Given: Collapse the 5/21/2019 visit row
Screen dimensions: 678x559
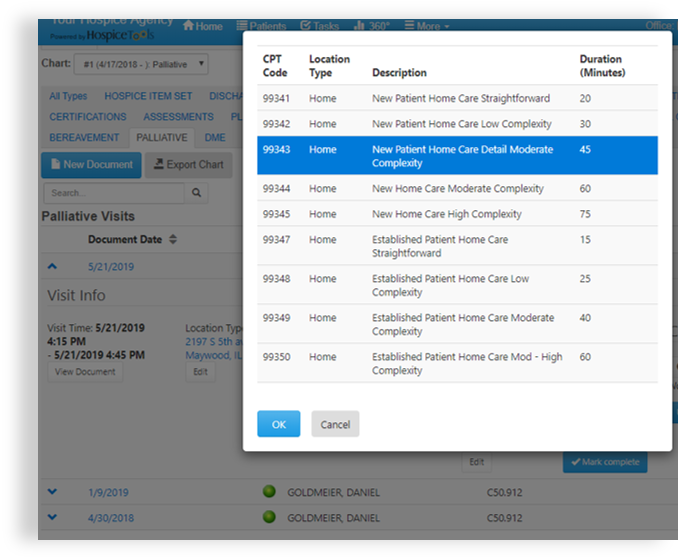Looking at the screenshot, I should point(53,267).
